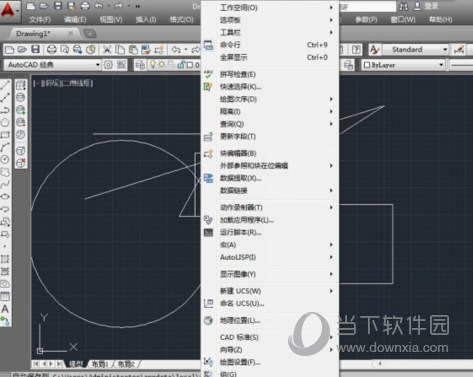Expand the 新建 UCS(W) submenu

(x=270, y=291)
